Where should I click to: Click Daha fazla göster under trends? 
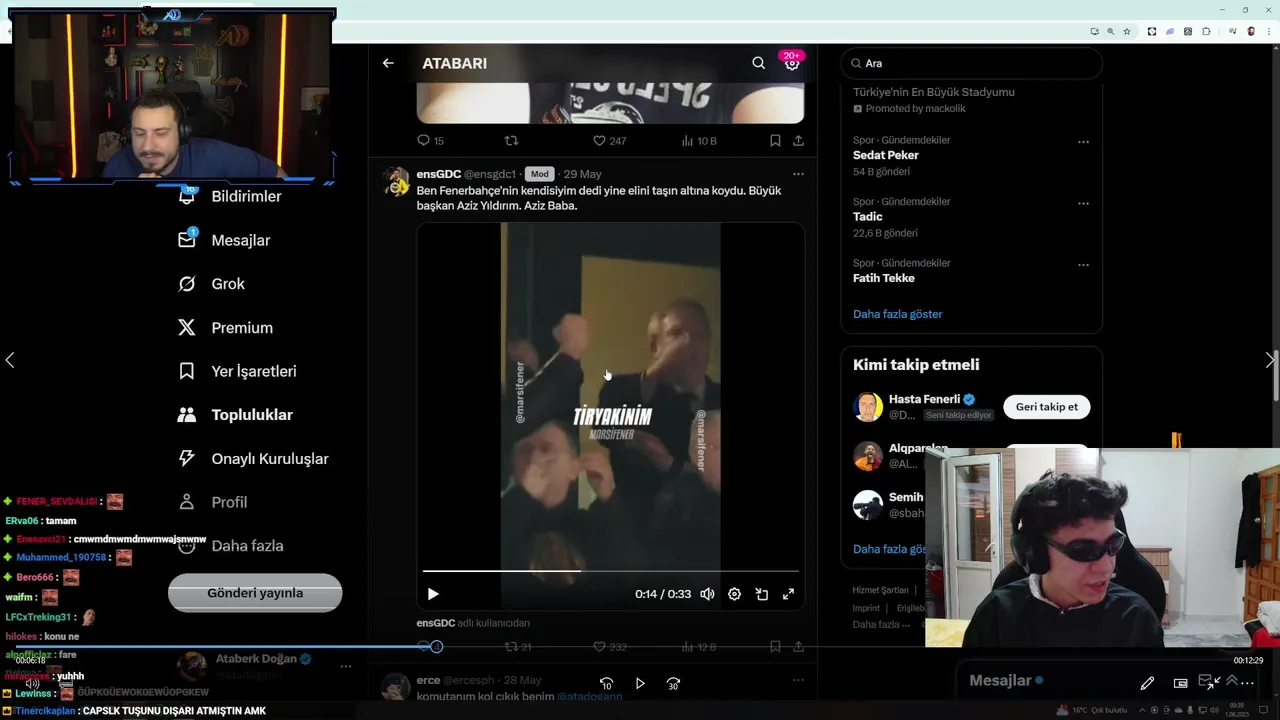click(x=897, y=314)
